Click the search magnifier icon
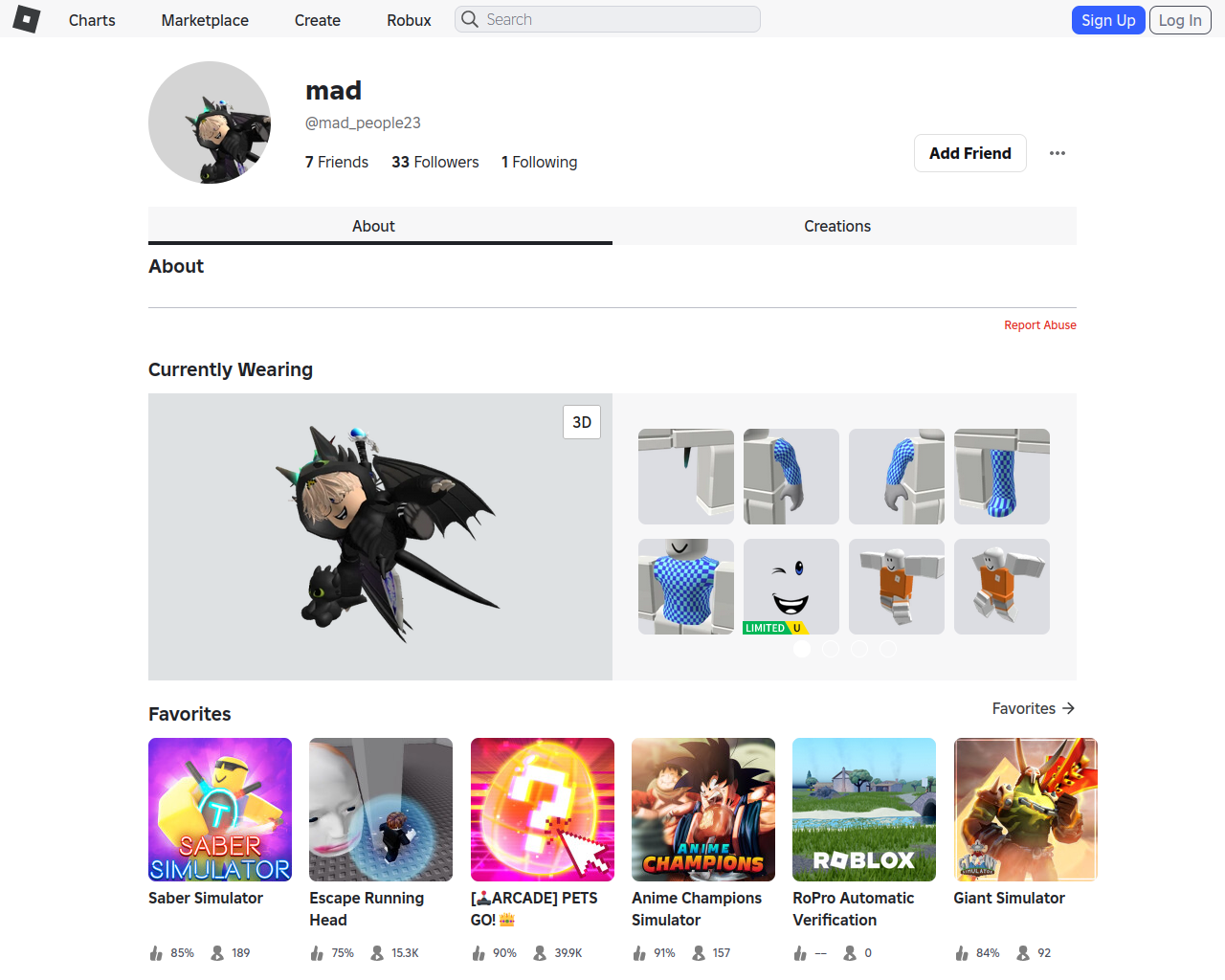Image resolution: width=1225 pixels, height=980 pixels. tap(470, 19)
